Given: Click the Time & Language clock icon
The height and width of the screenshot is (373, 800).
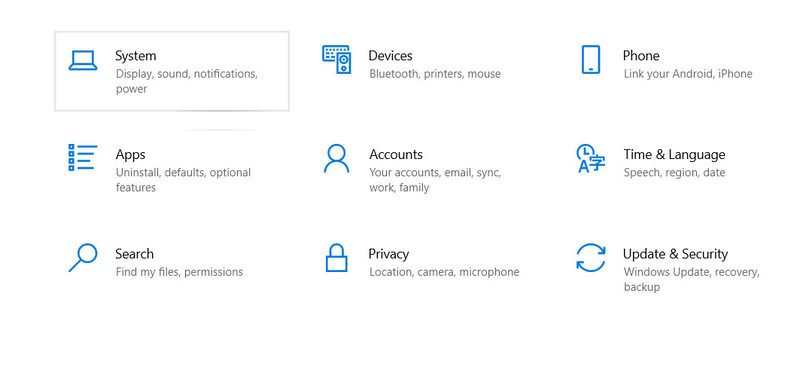Looking at the screenshot, I should coord(591,158).
